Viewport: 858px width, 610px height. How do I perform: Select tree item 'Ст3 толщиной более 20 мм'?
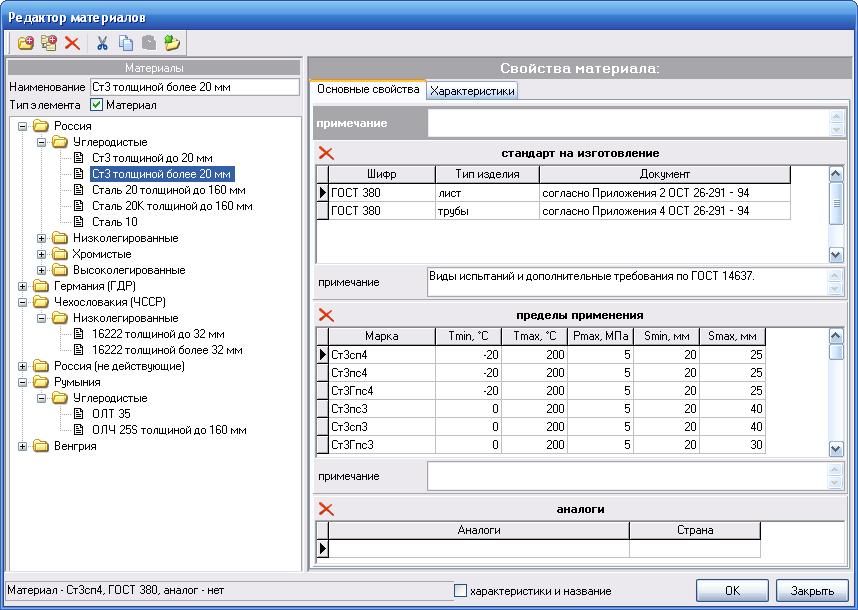tap(162, 174)
